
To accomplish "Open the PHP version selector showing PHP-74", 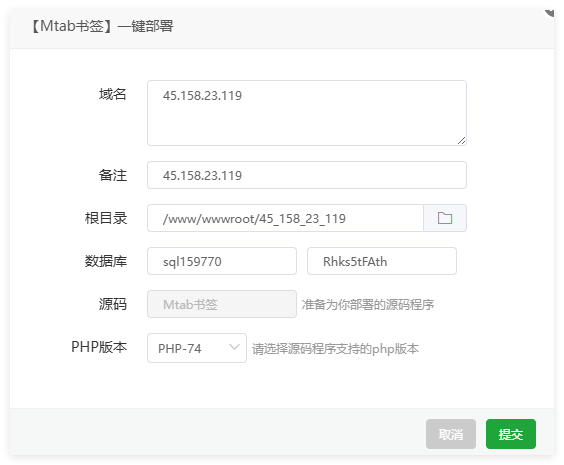I will [x=197, y=348].
